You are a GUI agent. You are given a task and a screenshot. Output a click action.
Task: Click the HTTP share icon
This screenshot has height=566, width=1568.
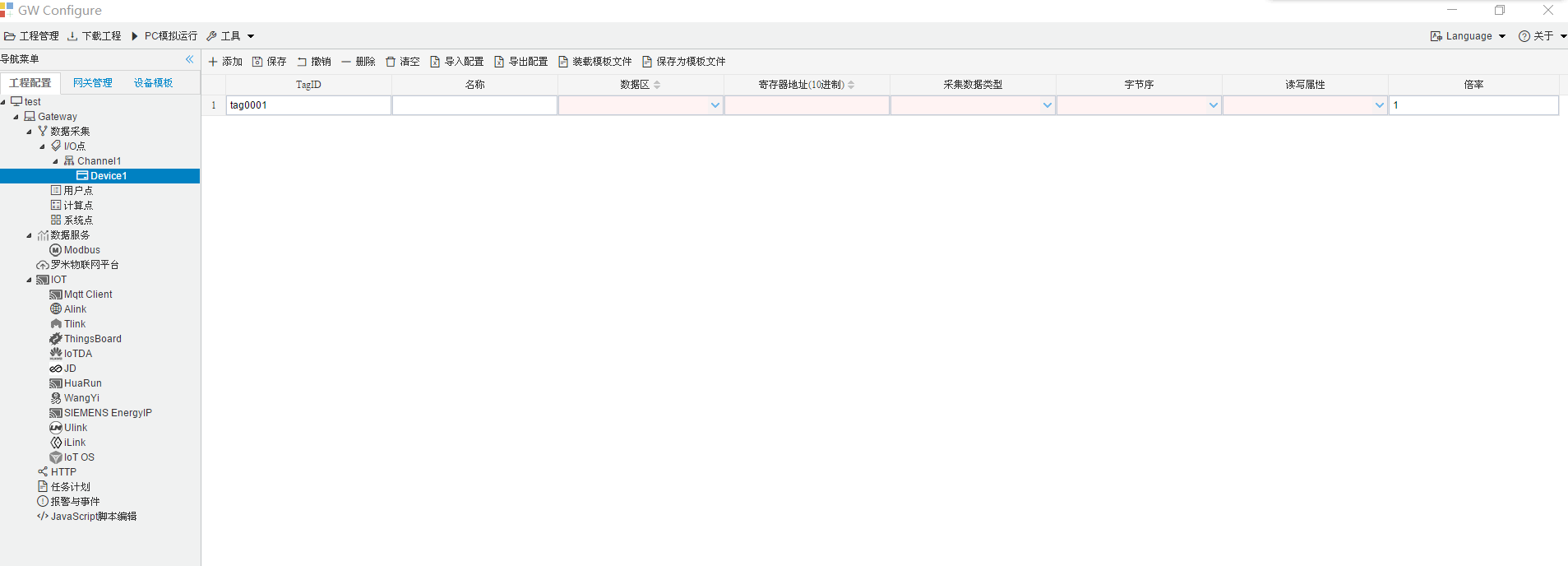(x=43, y=472)
